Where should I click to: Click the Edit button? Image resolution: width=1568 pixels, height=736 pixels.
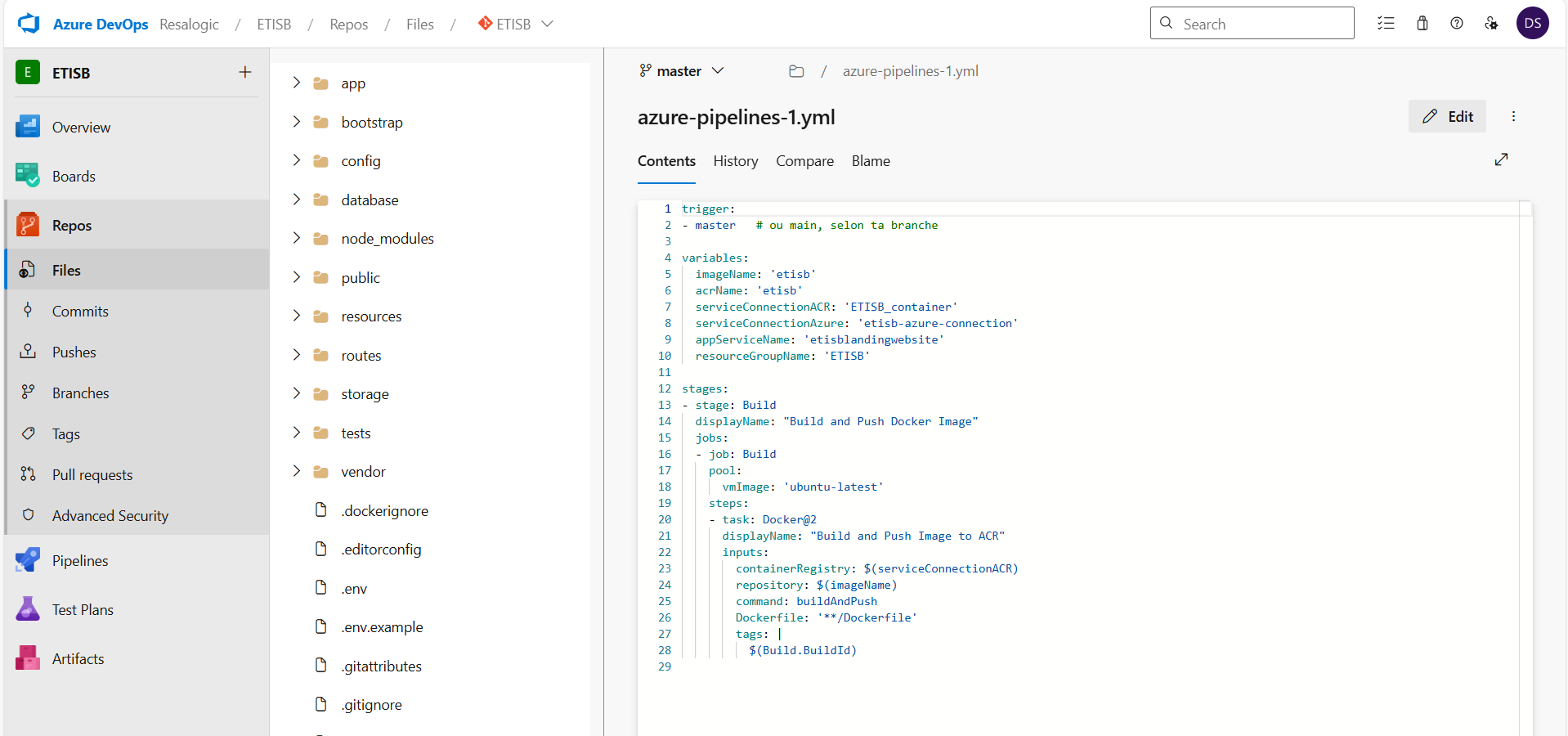tap(1447, 116)
